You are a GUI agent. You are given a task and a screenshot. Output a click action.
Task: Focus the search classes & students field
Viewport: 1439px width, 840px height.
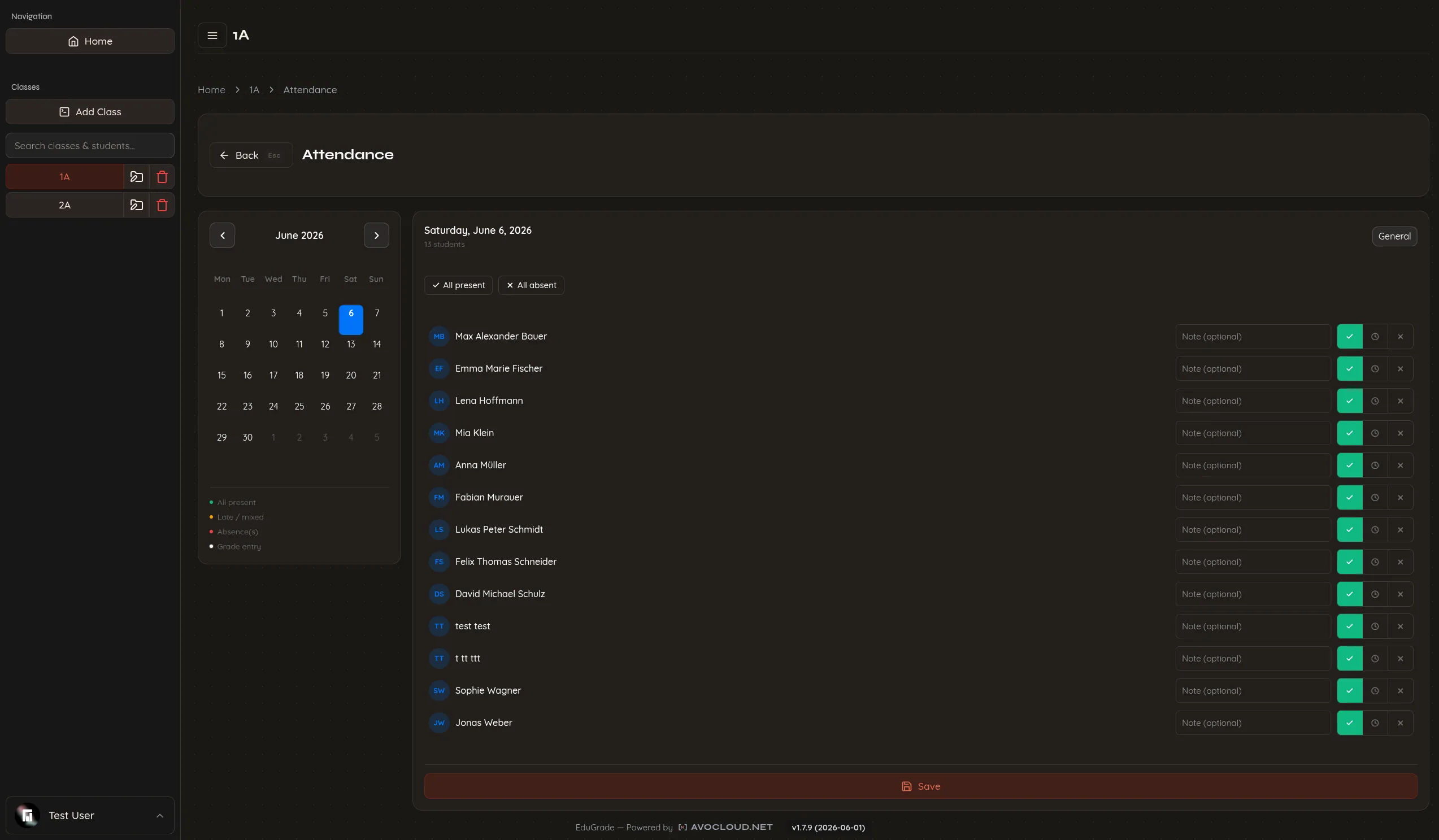coord(90,146)
